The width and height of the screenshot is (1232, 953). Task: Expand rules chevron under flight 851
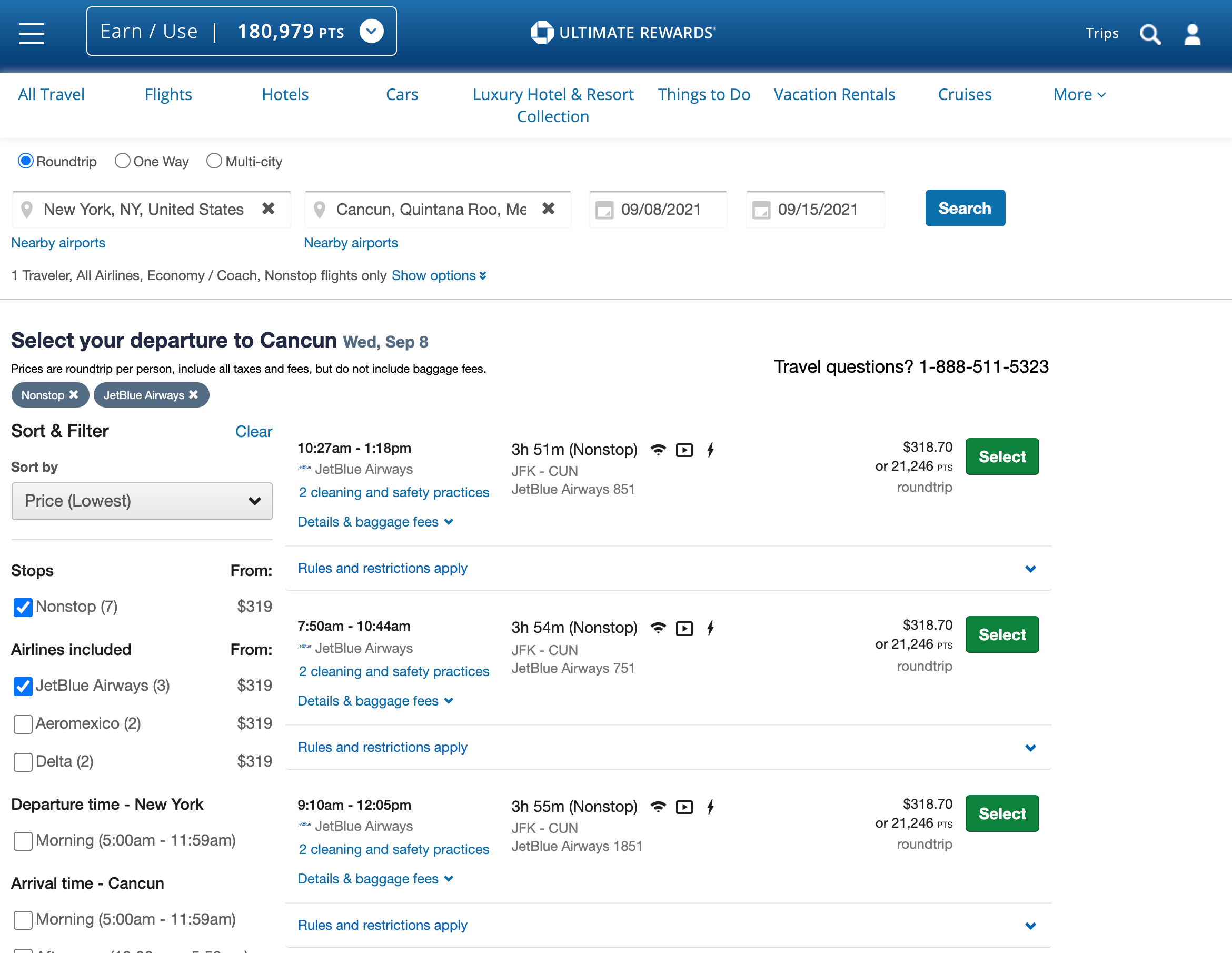click(x=1030, y=569)
